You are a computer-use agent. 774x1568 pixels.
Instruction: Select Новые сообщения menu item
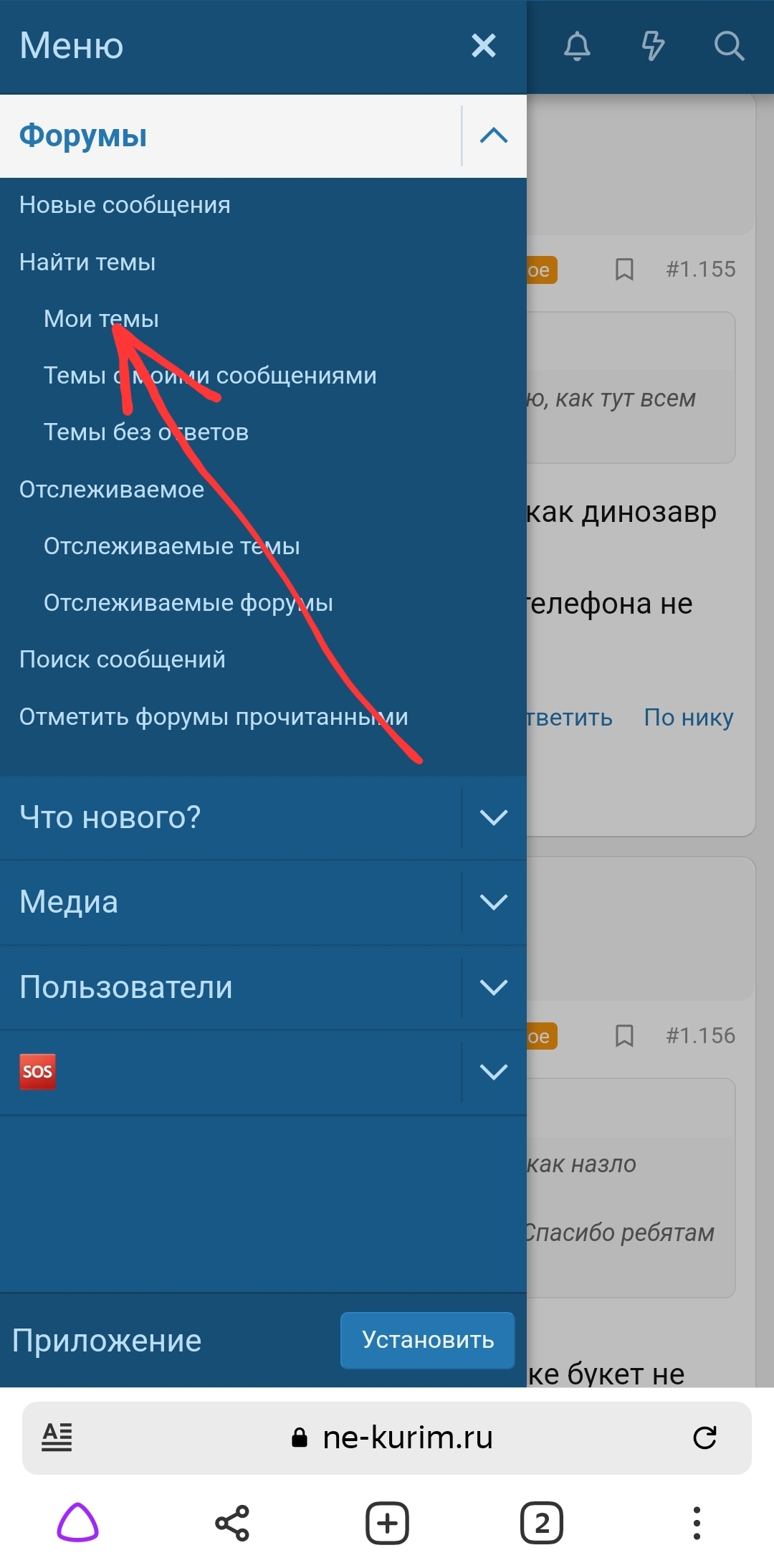click(125, 205)
